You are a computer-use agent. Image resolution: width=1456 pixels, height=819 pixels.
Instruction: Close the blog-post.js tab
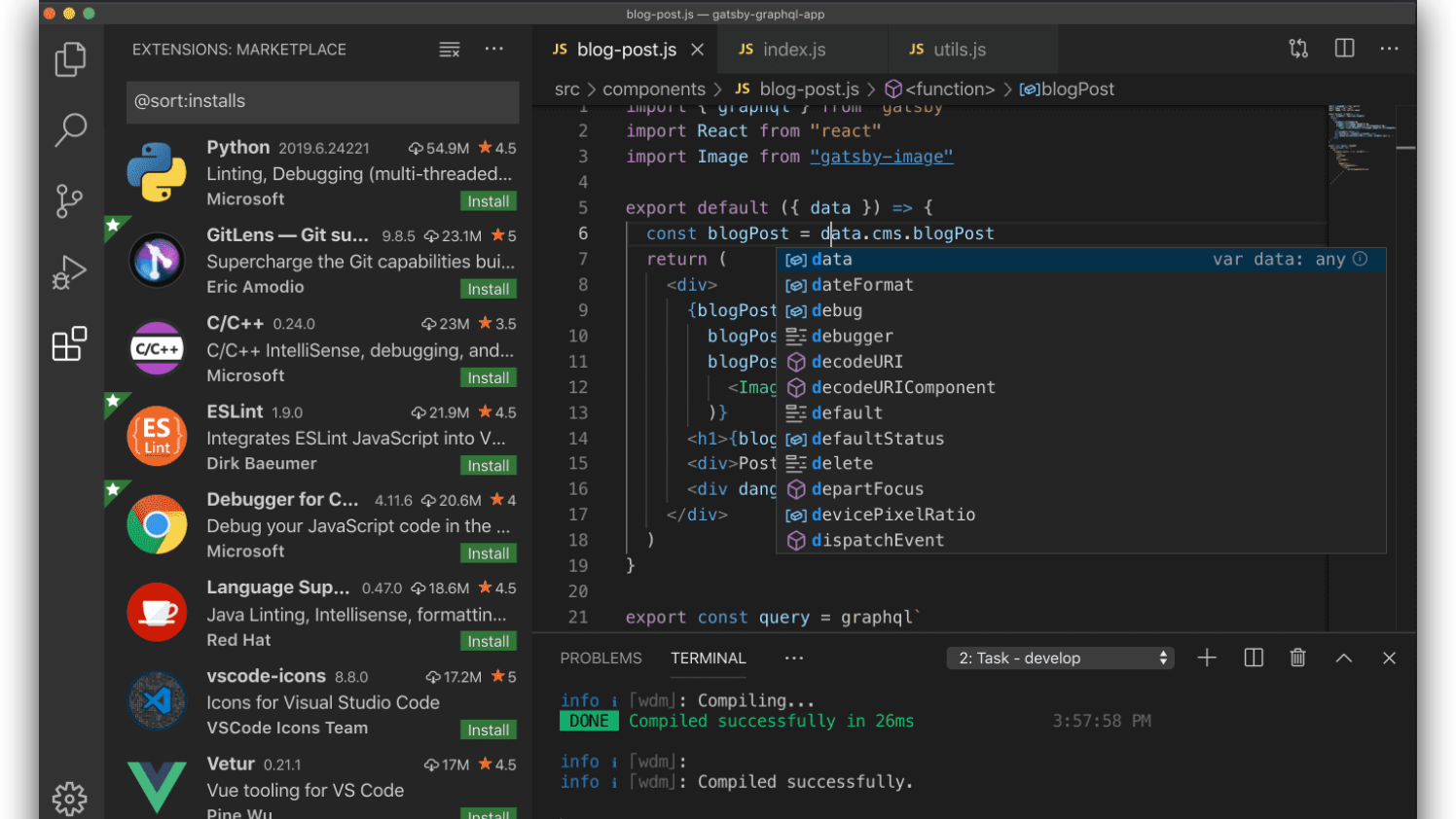tap(697, 50)
